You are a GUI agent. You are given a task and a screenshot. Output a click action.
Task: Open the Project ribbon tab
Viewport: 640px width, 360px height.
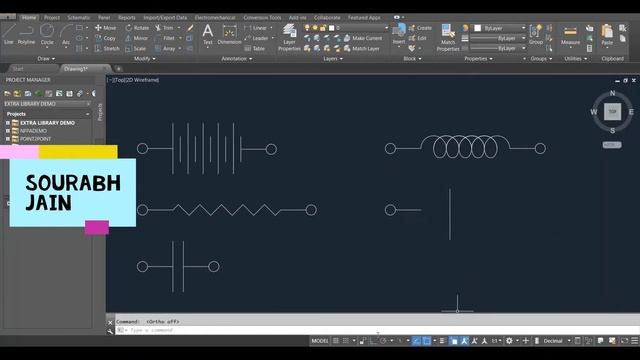pos(52,18)
